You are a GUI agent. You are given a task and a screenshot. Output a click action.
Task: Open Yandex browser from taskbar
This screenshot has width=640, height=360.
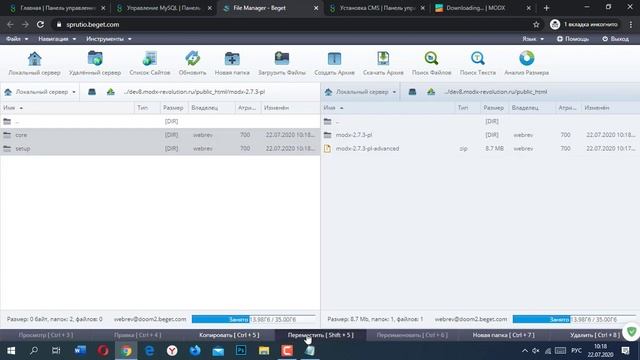click(x=172, y=351)
